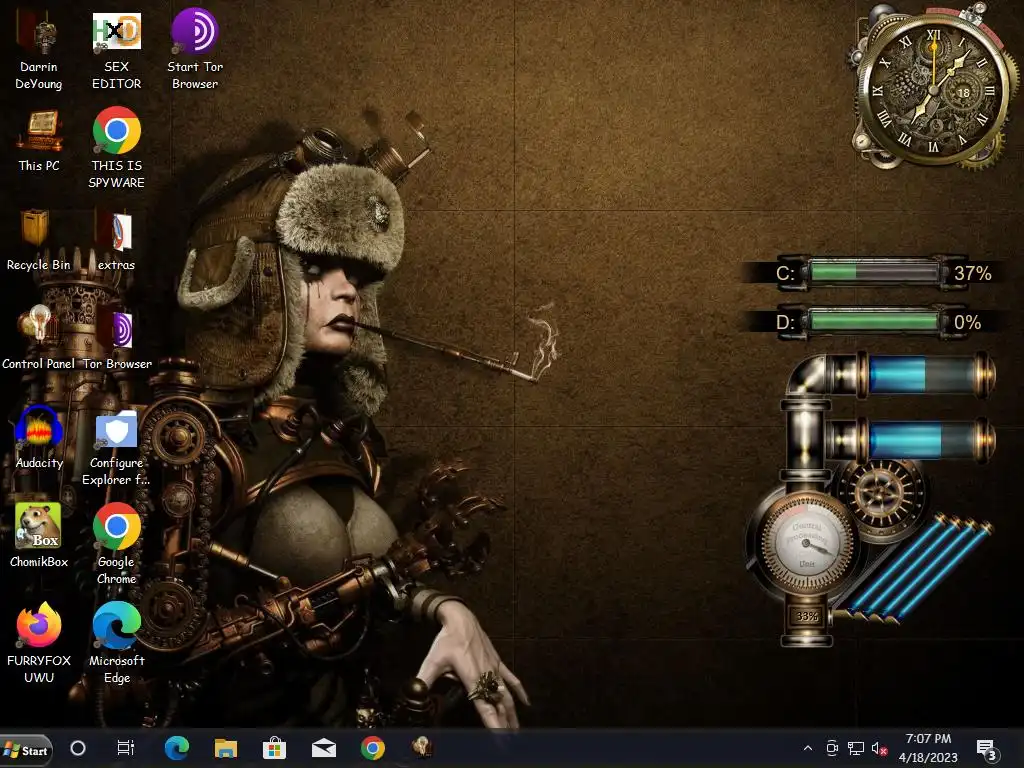Open the clock showing 7:07 PM
1024x768 pixels.
click(x=928, y=748)
